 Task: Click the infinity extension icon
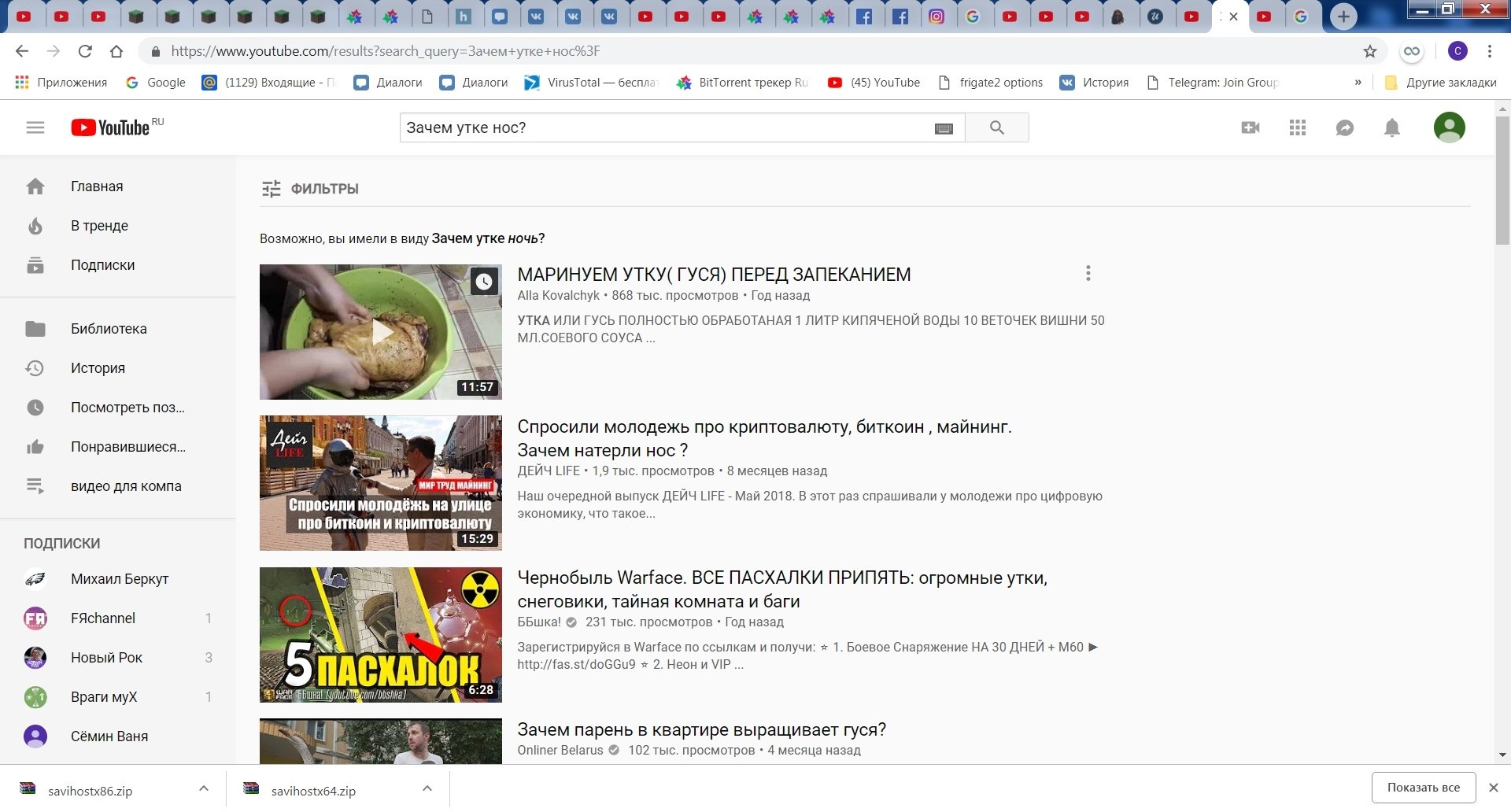click(1412, 51)
